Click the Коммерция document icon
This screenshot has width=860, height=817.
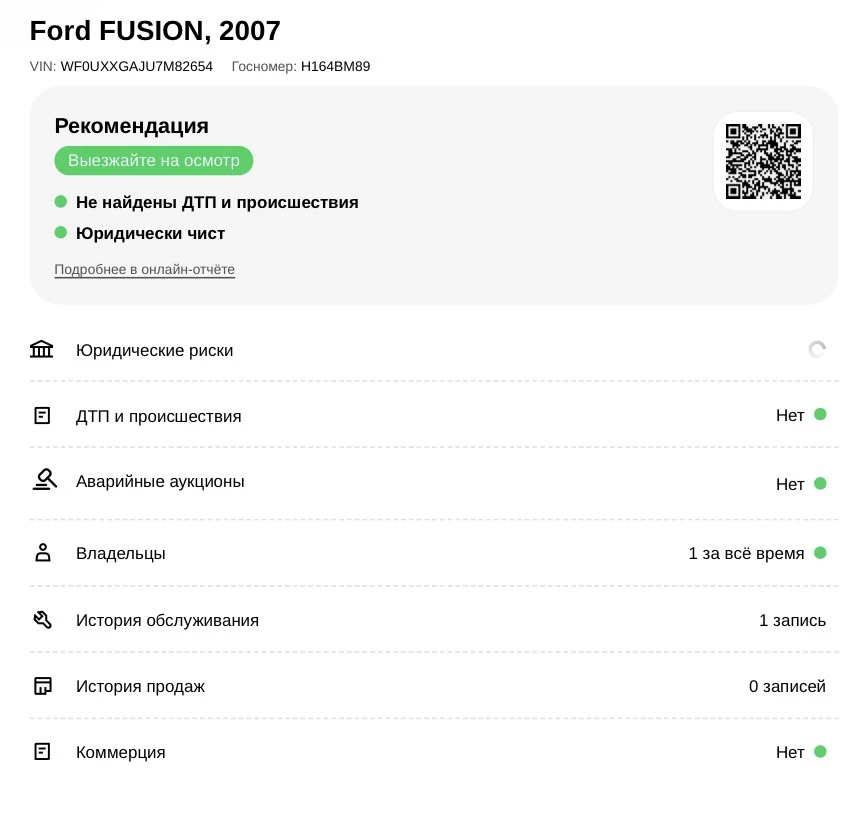tap(42, 752)
